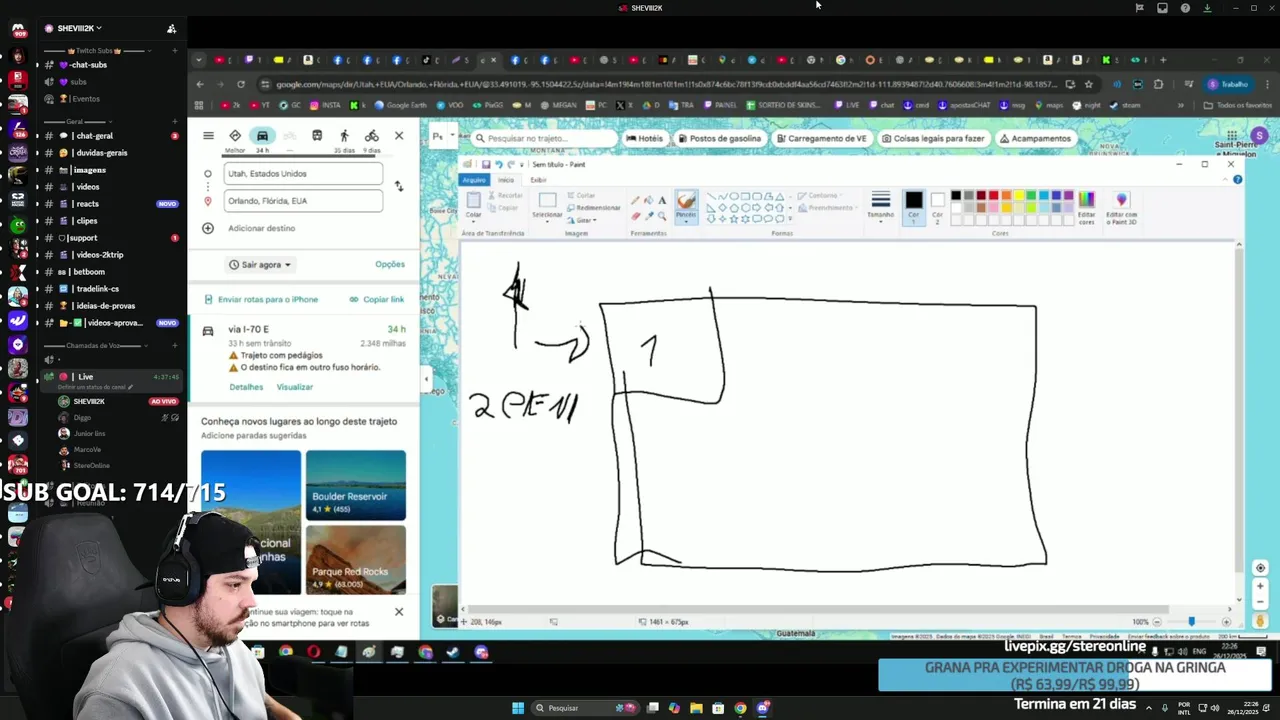Click the Paint Pincéis brush icon
The image size is (1280, 720).
[686, 201]
